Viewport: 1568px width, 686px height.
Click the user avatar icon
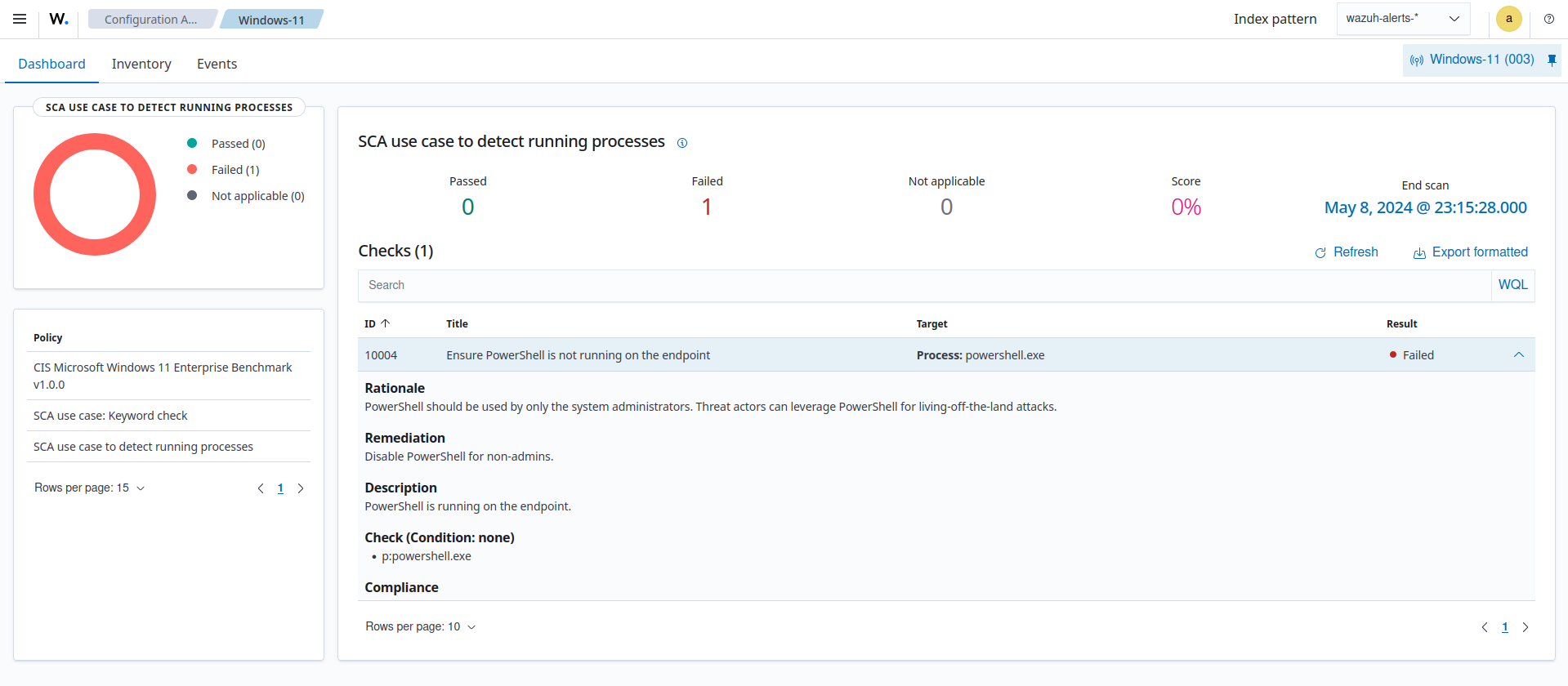click(x=1508, y=19)
